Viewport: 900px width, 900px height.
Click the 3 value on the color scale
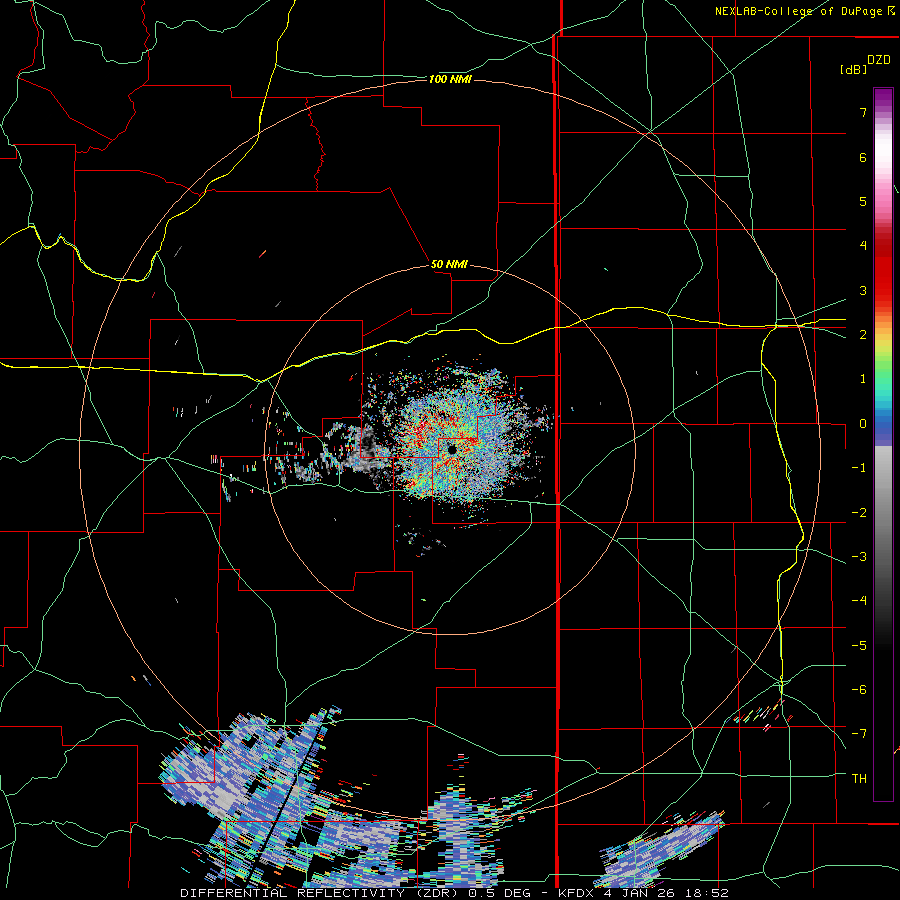click(863, 290)
